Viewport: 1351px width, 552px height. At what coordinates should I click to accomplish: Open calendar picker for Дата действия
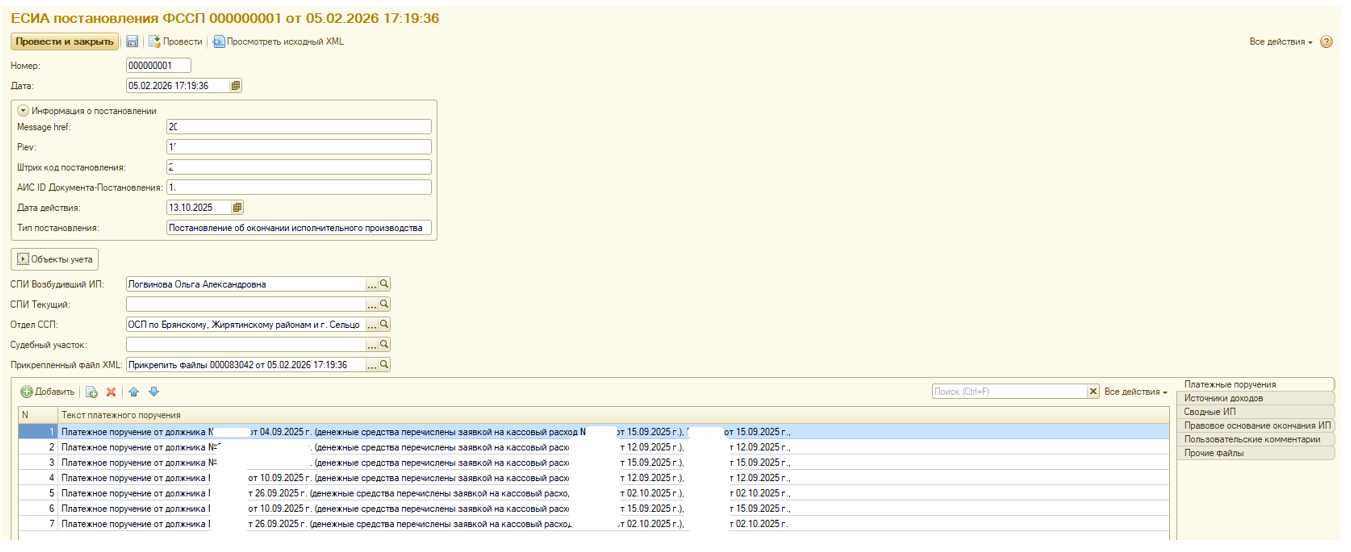click(237, 208)
